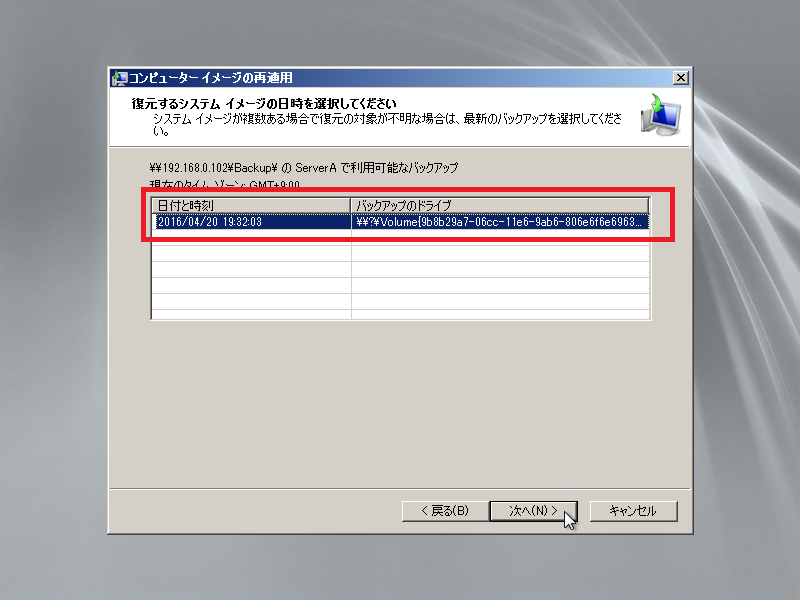The width and height of the screenshot is (800, 600).
Task: Sort by the バックアップのドライブ column header
Action: [x=500, y=205]
